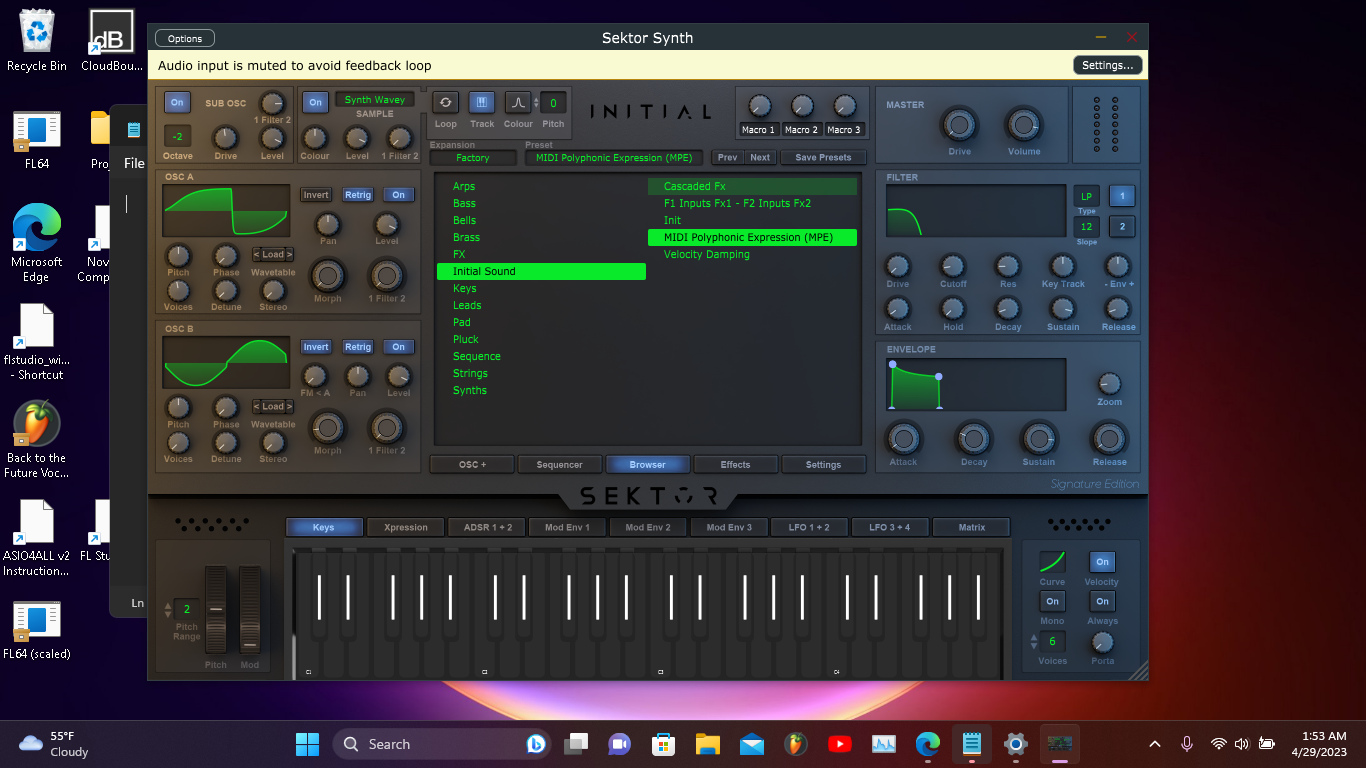
Task: Toggle the Always On switch
Action: point(1102,601)
